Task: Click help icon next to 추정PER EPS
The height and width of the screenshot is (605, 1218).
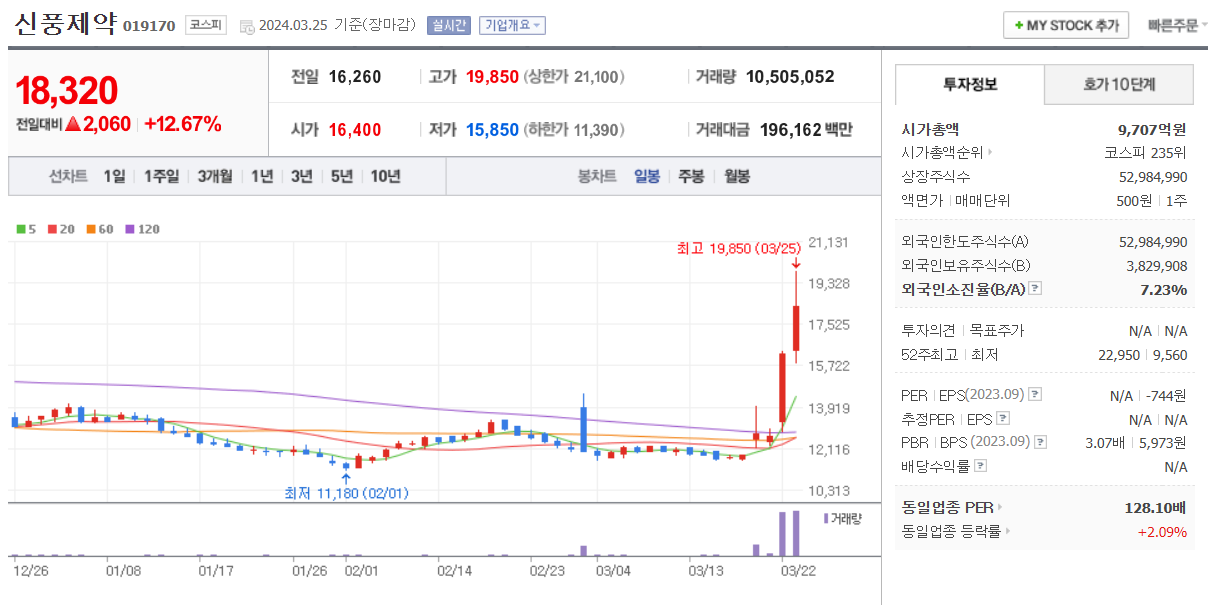Action: tap(1003, 419)
